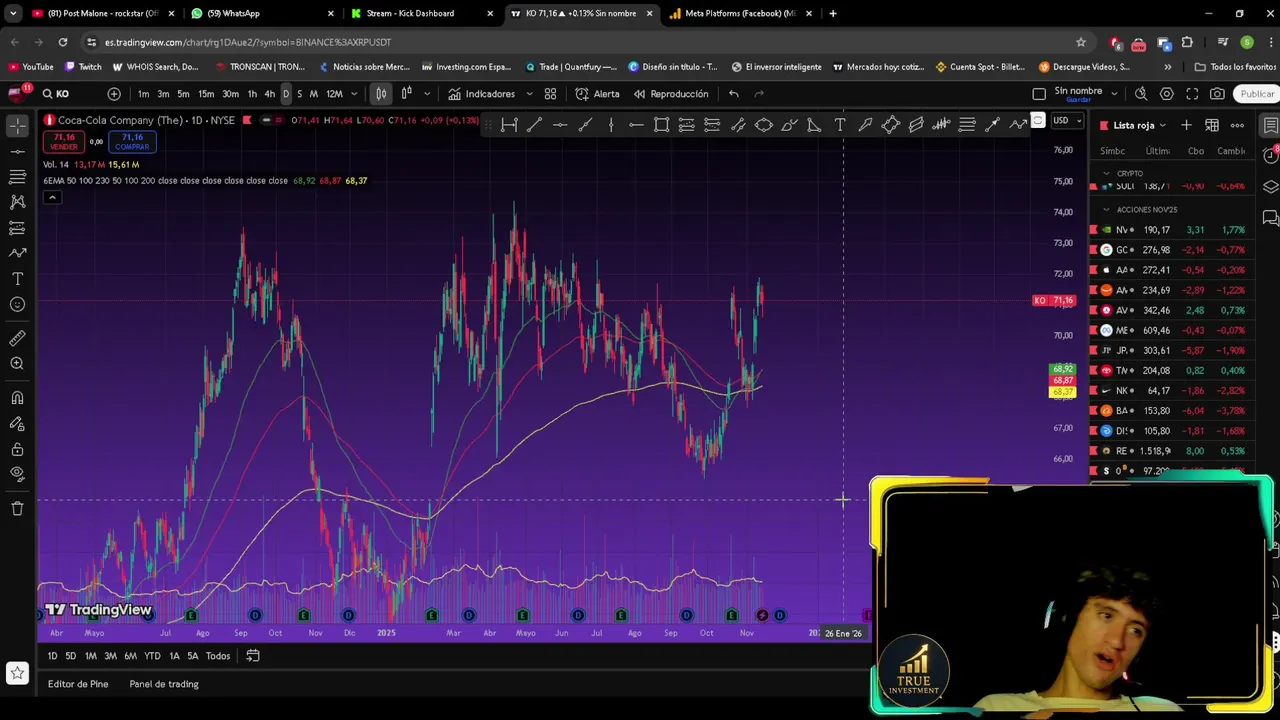Add symbol to compare plus button
Image resolution: width=1280 pixels, height=720 pixels.
114,94
